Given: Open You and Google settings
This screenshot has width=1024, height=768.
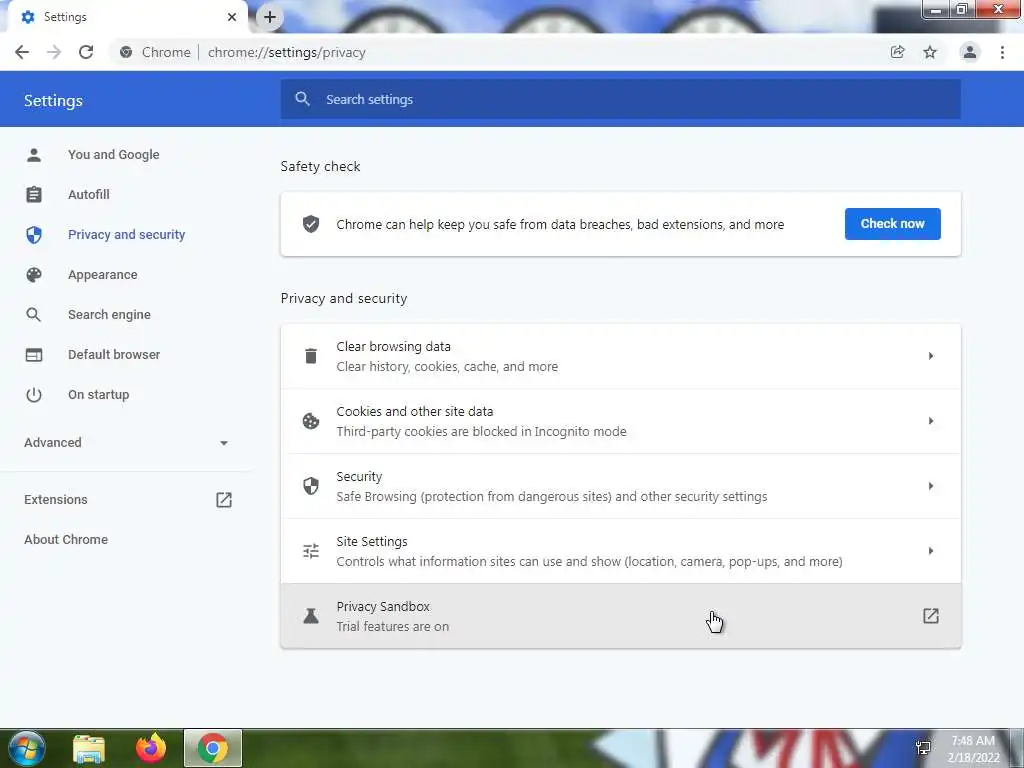Looking at the screenshot, I should 114,155.
